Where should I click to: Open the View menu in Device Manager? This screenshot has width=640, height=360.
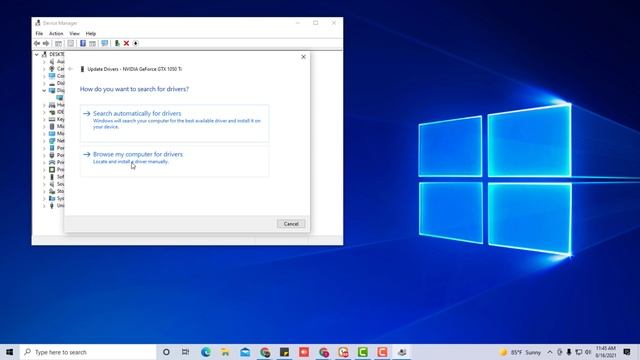pyautogui.click(x=74, y=33)
